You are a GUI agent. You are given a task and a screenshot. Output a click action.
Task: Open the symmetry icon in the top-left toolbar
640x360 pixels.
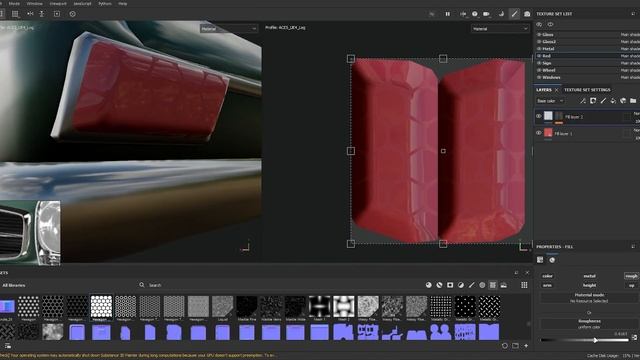point(30,14)
